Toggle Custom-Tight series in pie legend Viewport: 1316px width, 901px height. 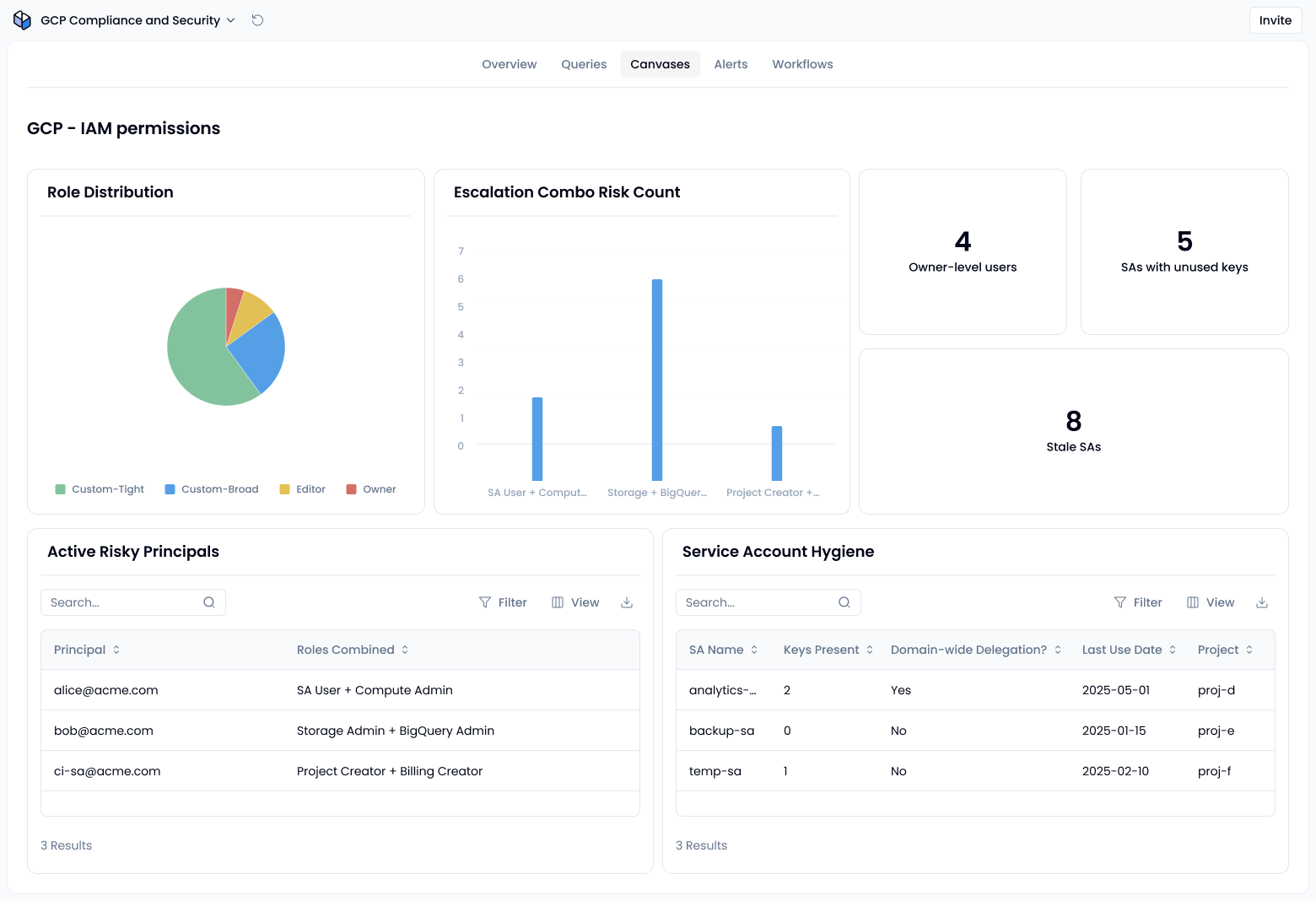[x=100, y=489]
